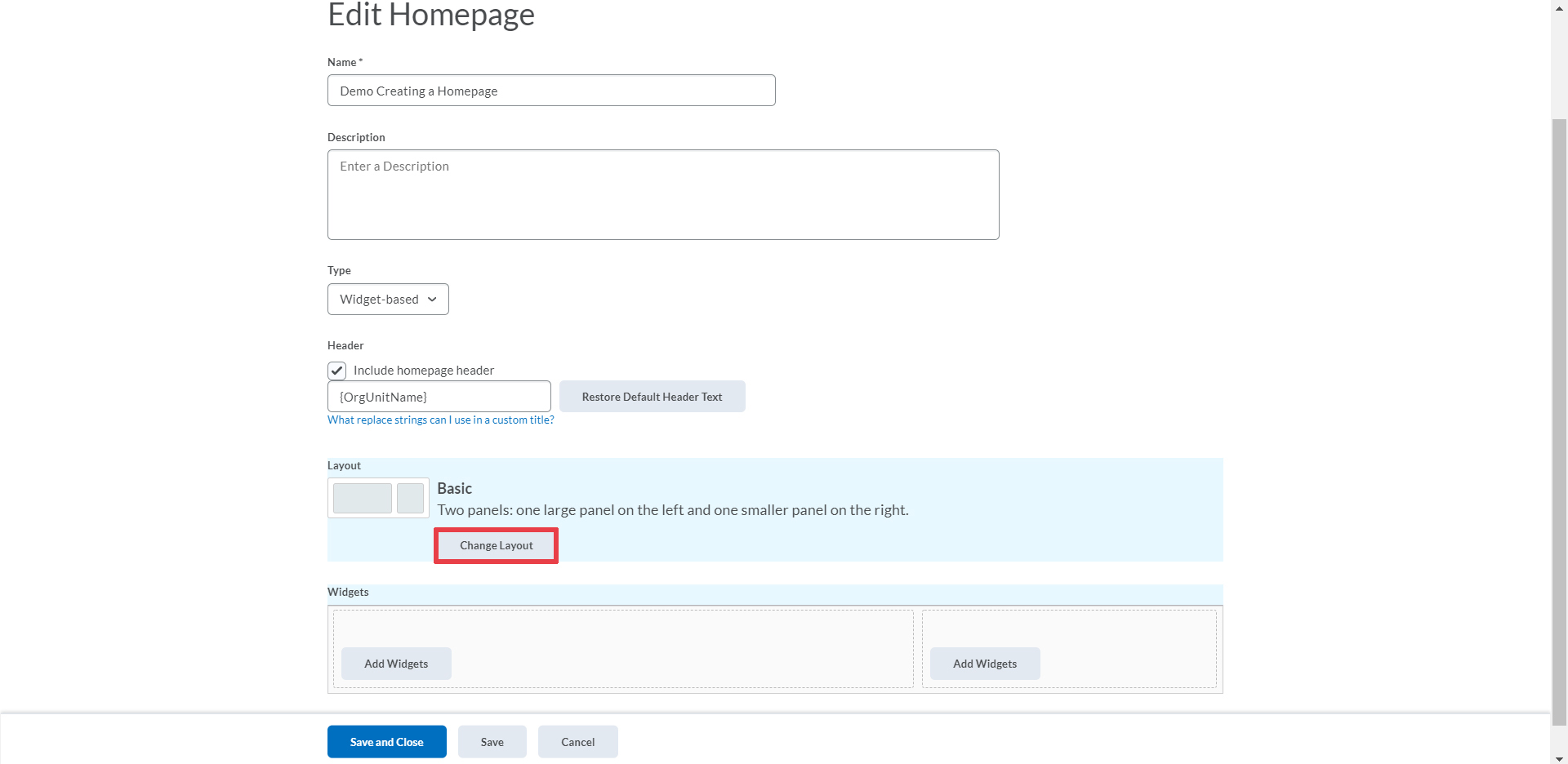Screen dimensions: 1568x764
Task: Click the {OrgUnitName} header text field
Action: click(439, 397)
